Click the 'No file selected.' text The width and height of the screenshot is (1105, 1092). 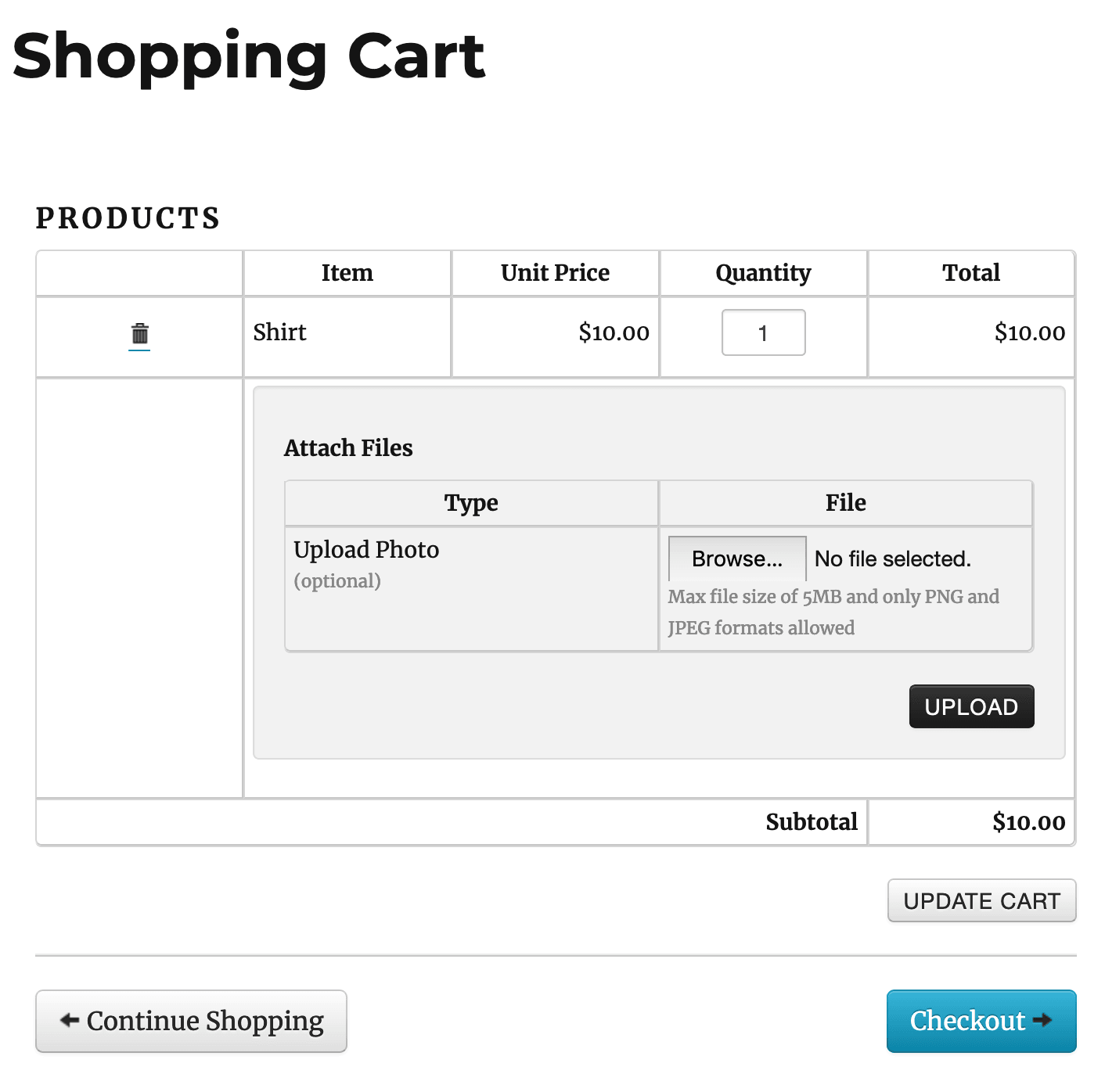(x=892, y=559)
